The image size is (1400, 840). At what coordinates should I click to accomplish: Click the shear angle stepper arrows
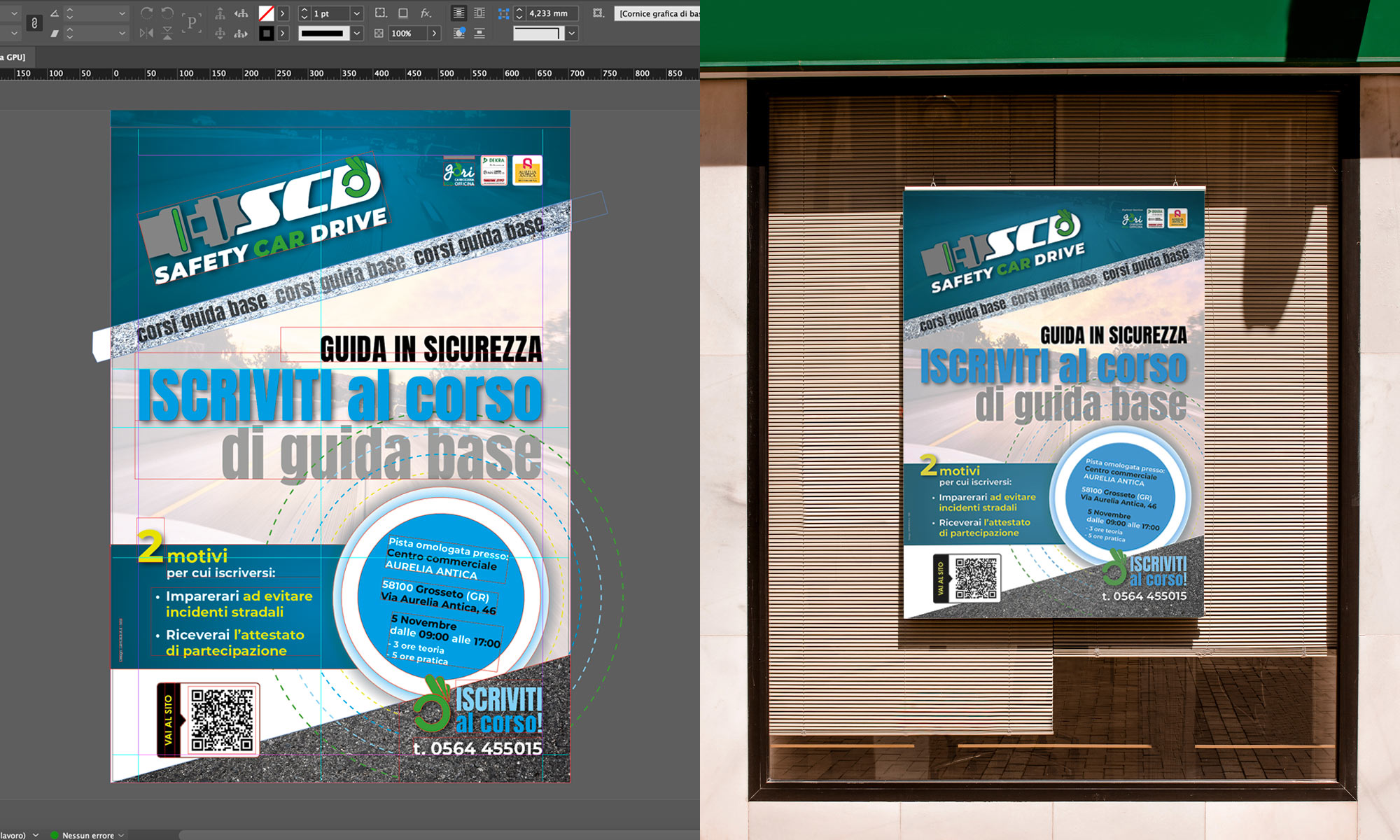70,33
